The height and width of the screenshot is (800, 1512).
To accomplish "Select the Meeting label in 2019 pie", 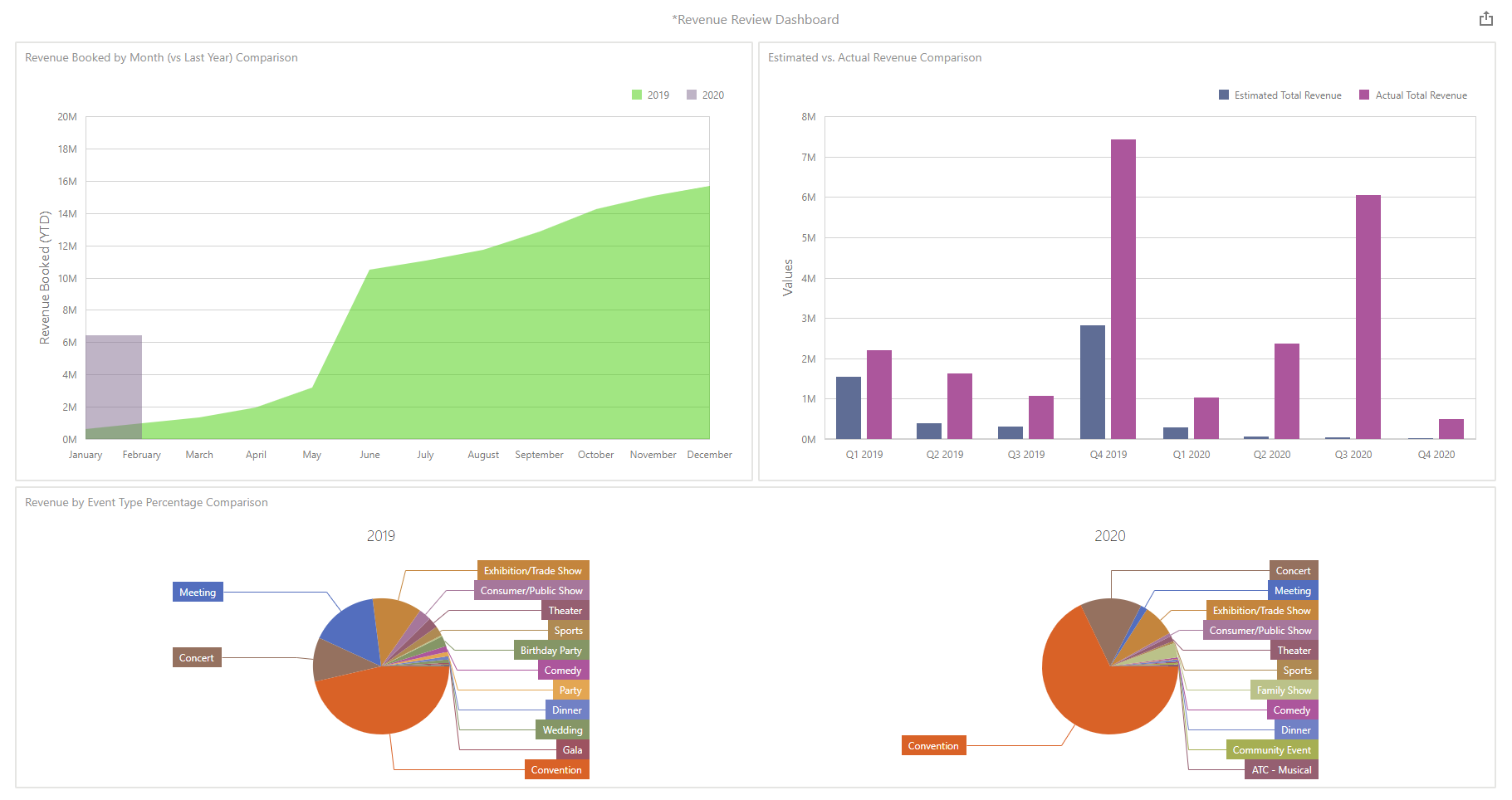I will [198, 592].
